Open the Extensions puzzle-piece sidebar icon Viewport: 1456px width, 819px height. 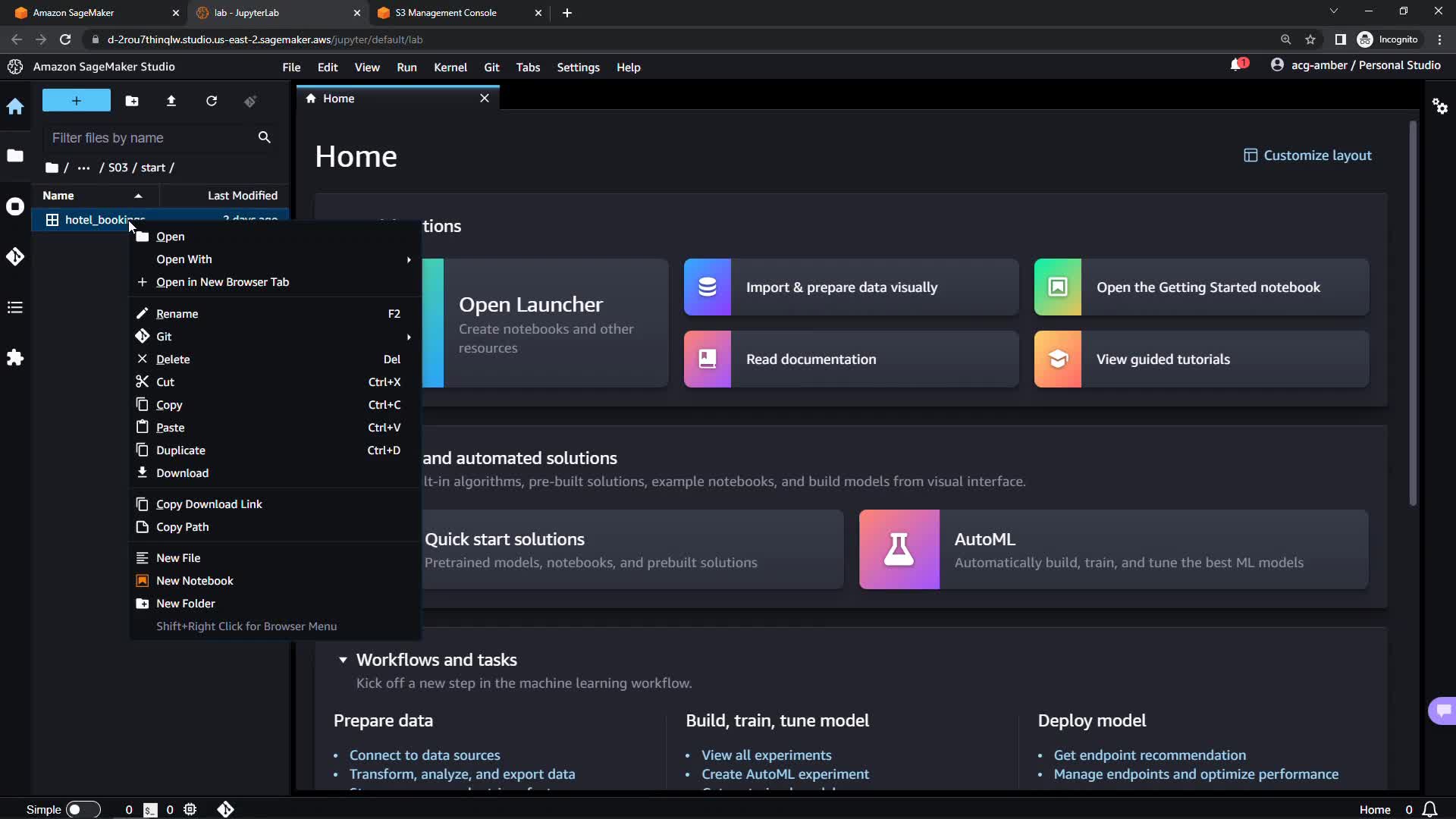(15, 358)
